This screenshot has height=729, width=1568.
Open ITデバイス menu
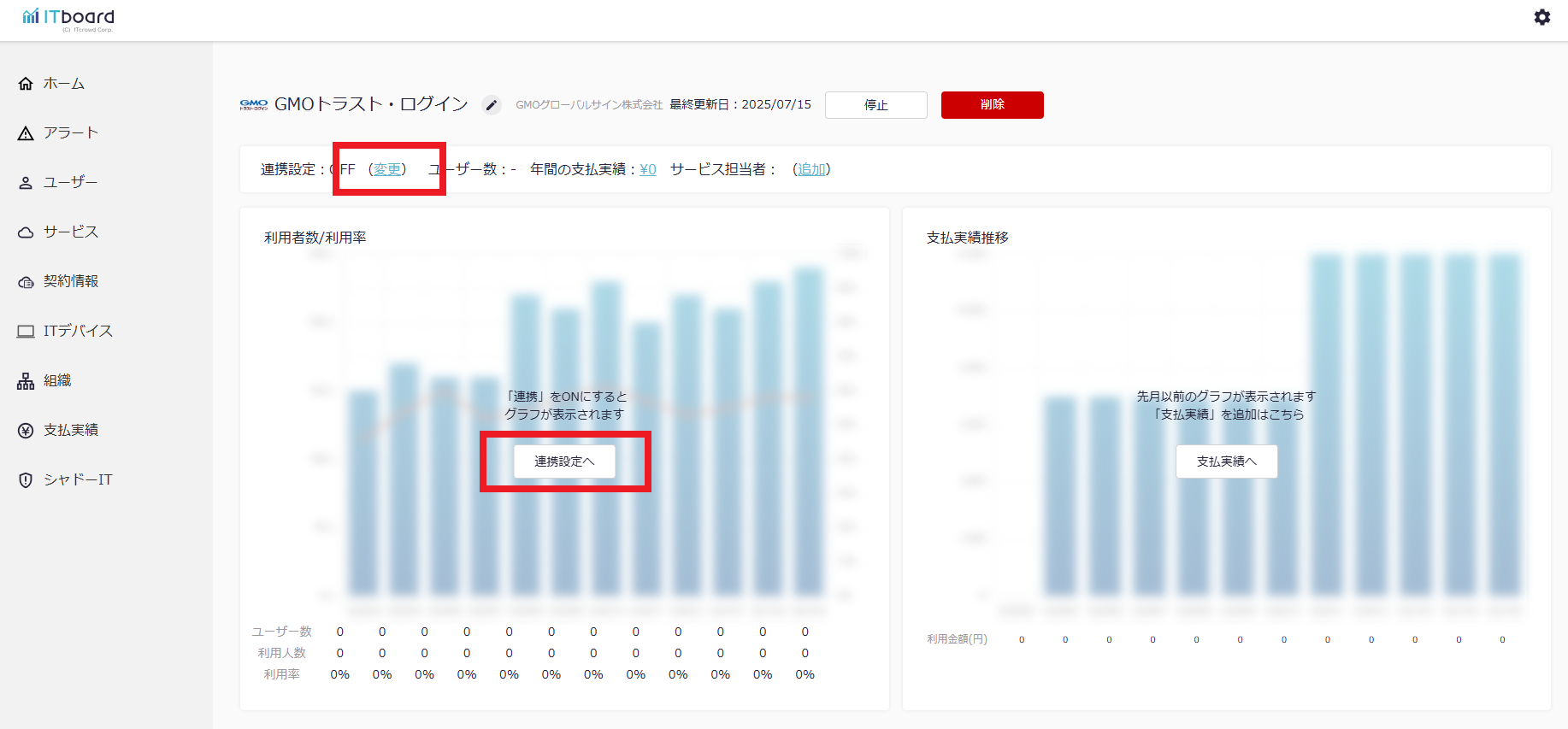click(78, 332)
